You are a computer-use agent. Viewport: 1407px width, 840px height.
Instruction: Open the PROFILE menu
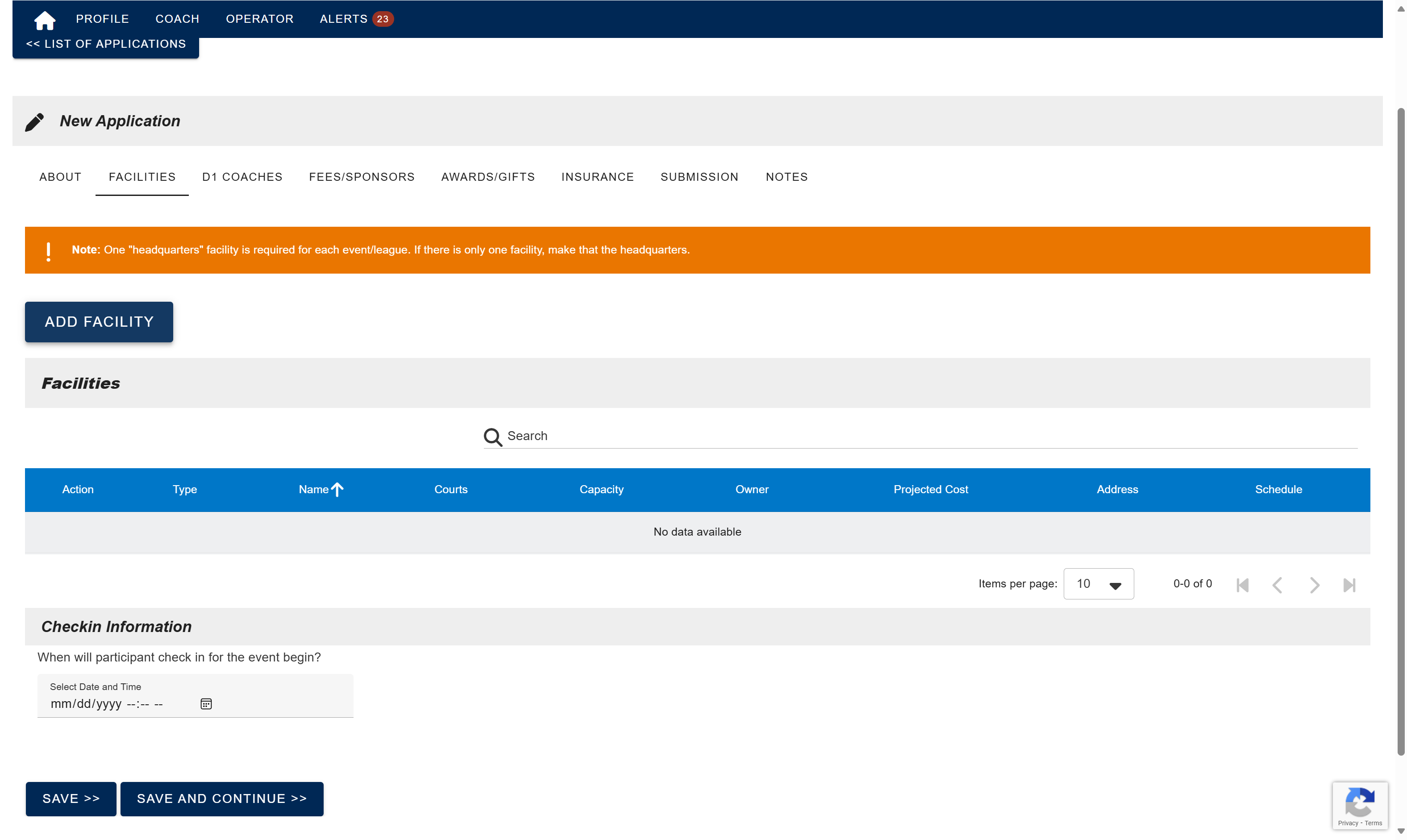pos(102,19)
